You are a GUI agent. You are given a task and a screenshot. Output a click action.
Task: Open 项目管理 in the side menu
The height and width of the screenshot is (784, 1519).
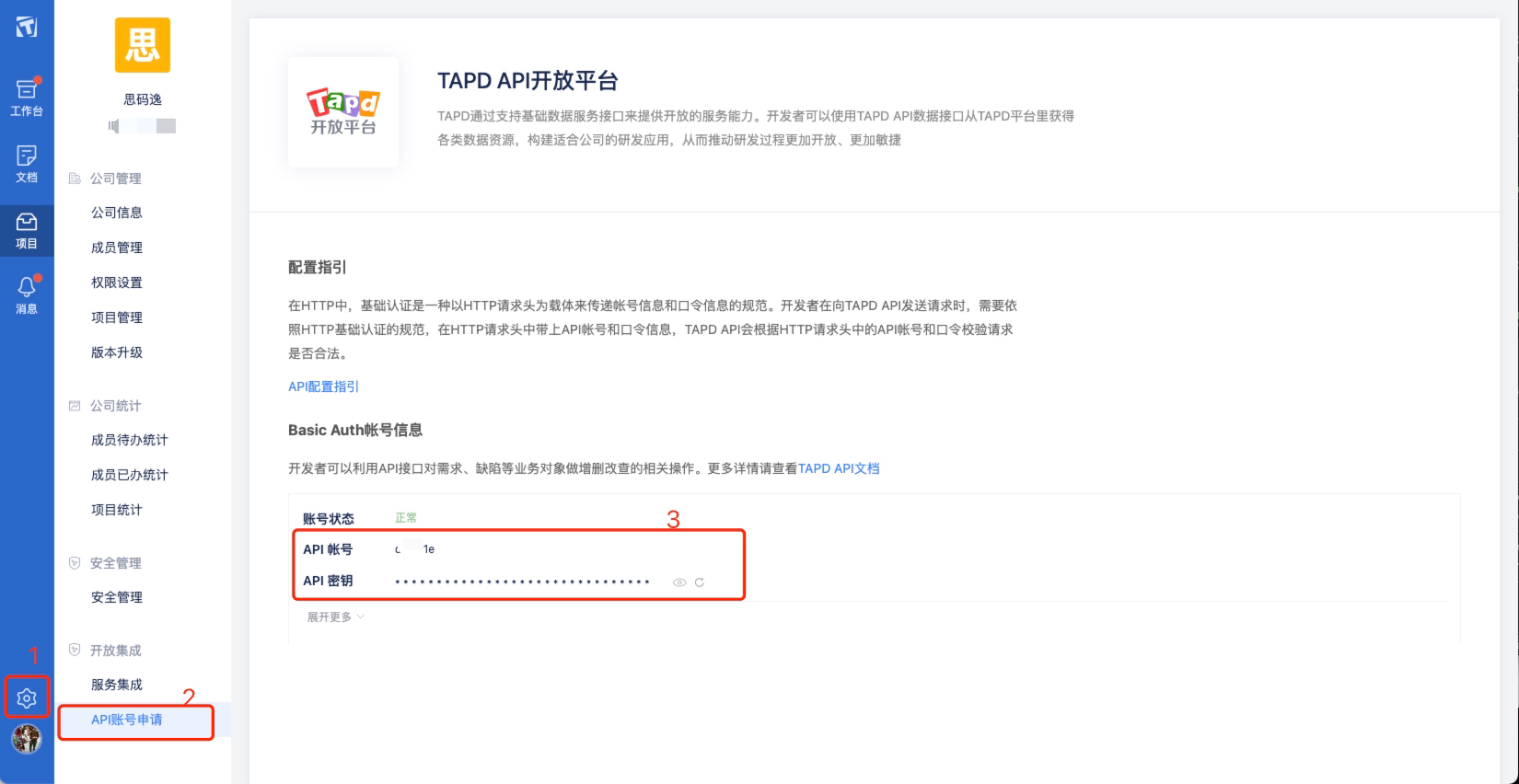(x=117, y=317)
